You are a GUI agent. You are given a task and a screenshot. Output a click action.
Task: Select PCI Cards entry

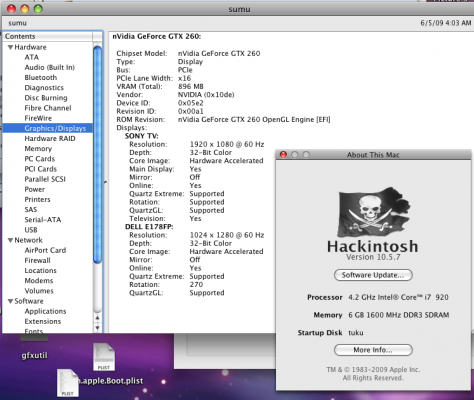pyautogui.click(x=41, y=169)
